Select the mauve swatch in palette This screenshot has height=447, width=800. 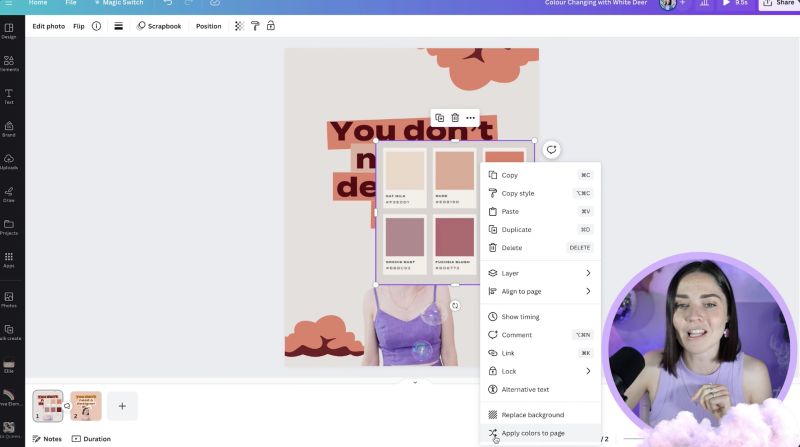point(405,237)
